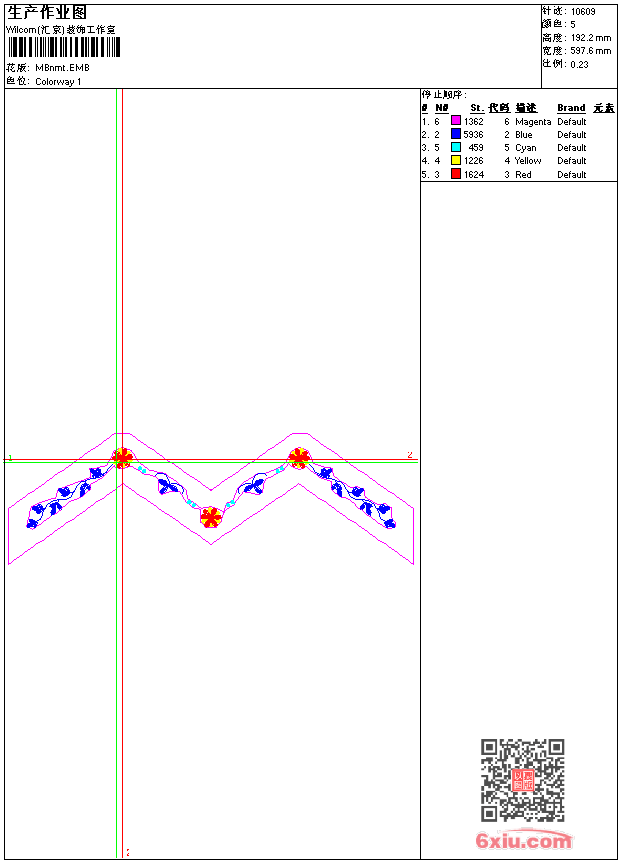The image size is (620, 860).
Task: Click stitch count 5936 in Blue row
Action: [x=474, y=134]
